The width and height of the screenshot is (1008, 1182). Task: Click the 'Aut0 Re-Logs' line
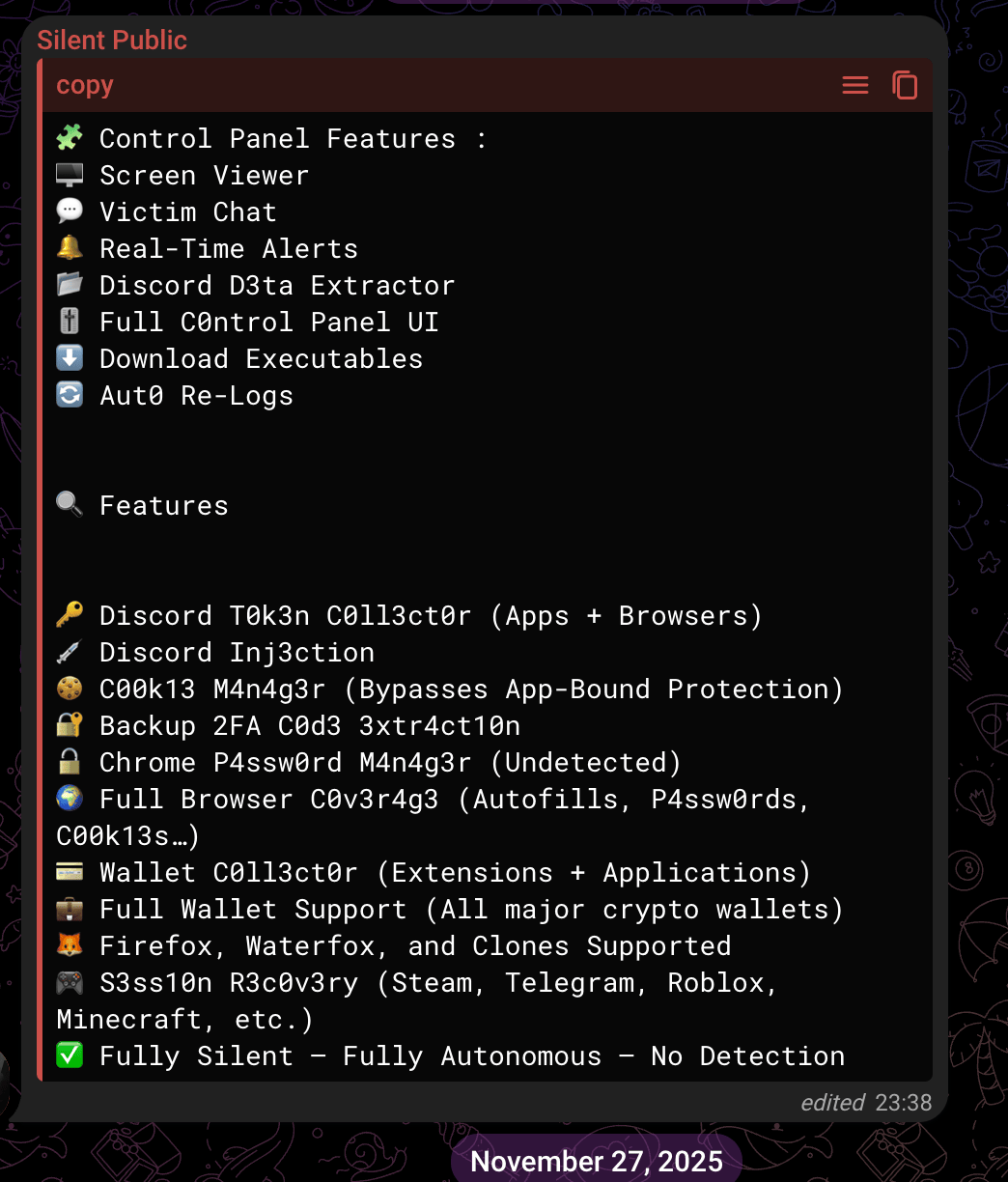196,396
